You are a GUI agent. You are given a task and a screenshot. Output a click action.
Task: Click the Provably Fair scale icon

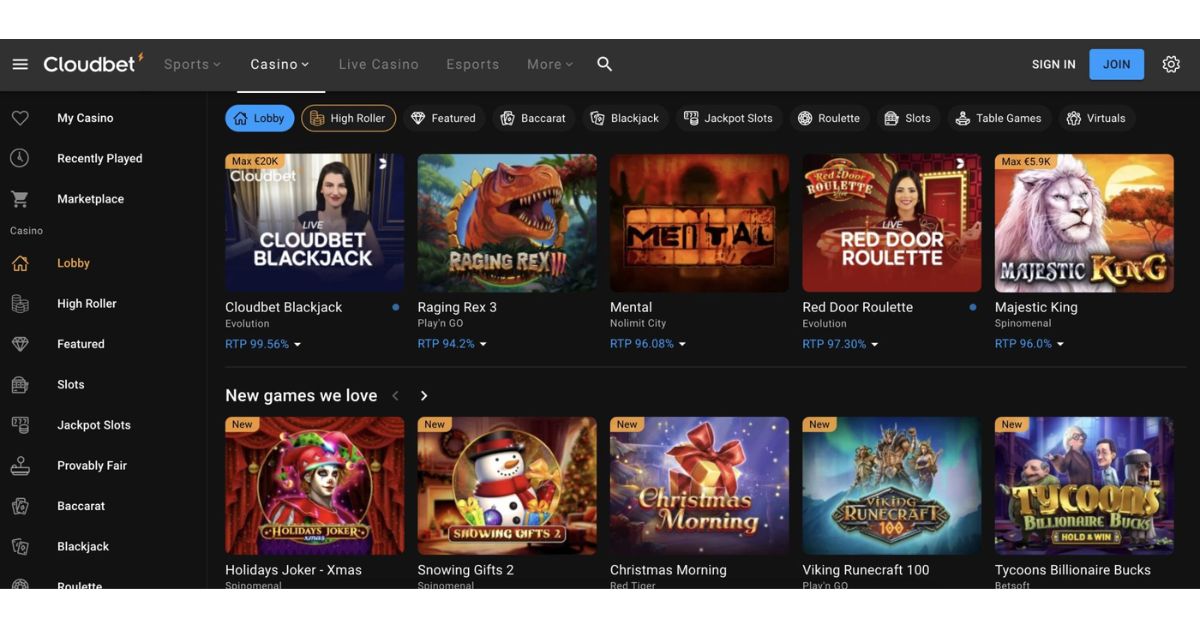pyautogui.click(x=20, y=466)
